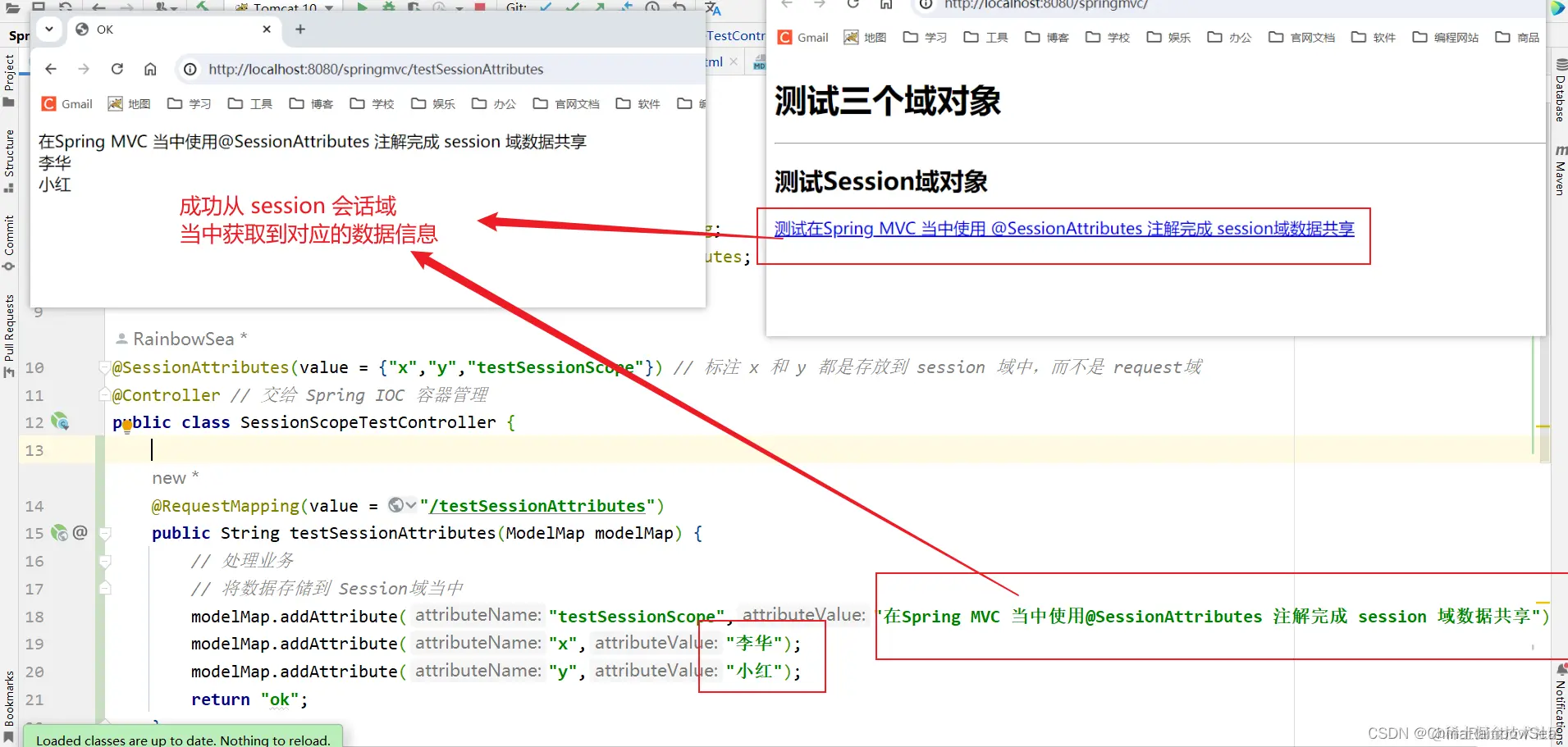The image size is (1568, 747).
Task: Open the Maven tool window
Action: [x=1561, y=171]
